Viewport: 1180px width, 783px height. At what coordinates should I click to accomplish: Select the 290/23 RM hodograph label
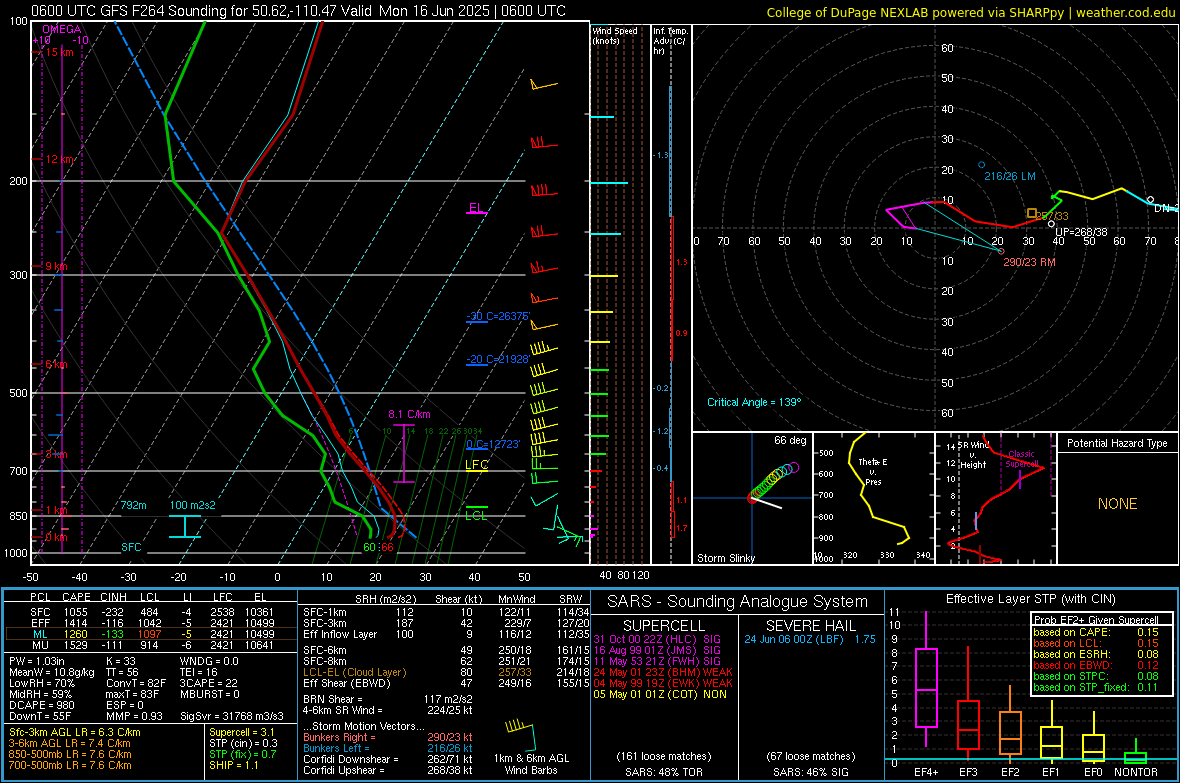point(1029,263)
